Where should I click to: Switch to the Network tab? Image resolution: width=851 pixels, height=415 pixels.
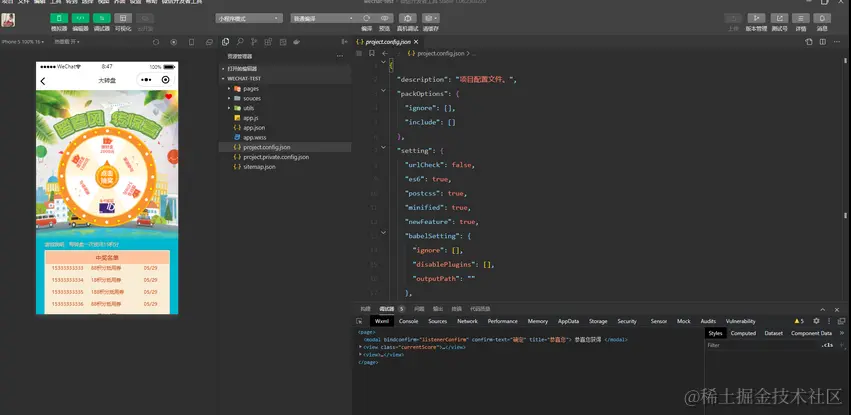(x=467, y=321)
